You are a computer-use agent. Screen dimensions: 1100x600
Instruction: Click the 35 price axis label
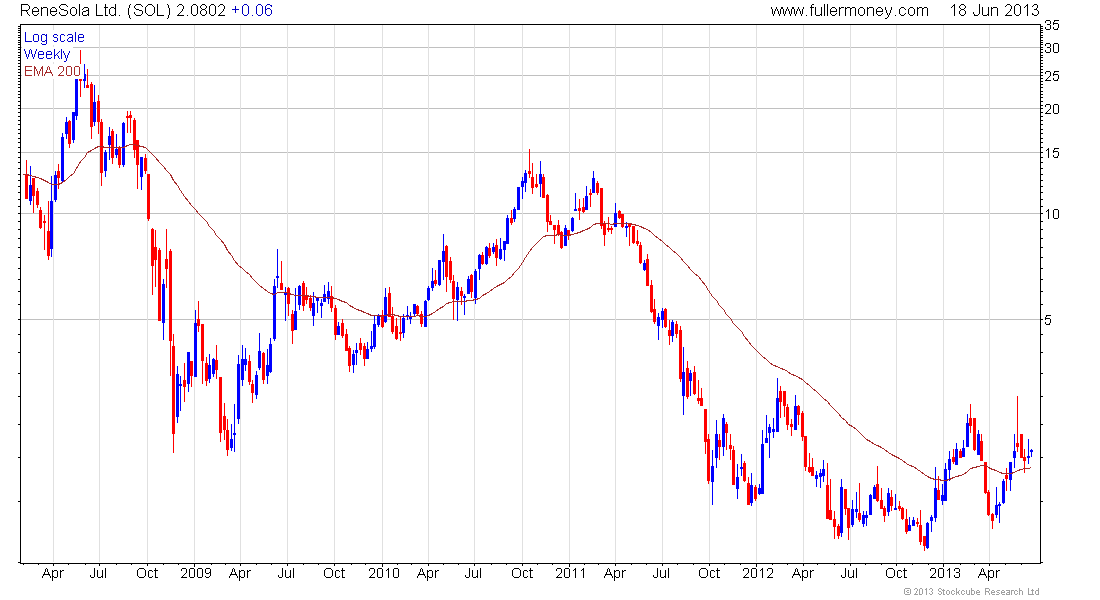(1052, 25)
